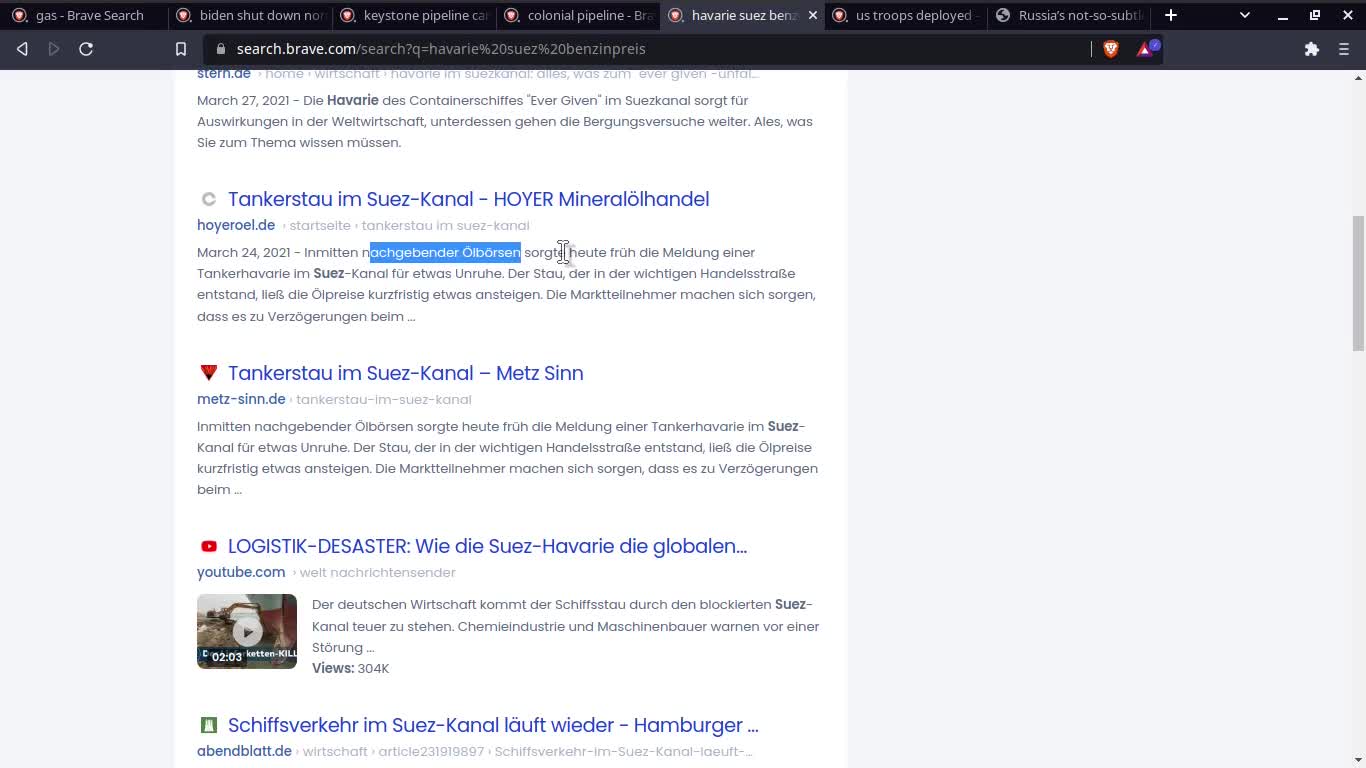Click breadcrumb "tankerstau-im-suez-kanal" under metz-sinn.de
The height and width of the screenshot is (768, 1366).
click(383, 399)
